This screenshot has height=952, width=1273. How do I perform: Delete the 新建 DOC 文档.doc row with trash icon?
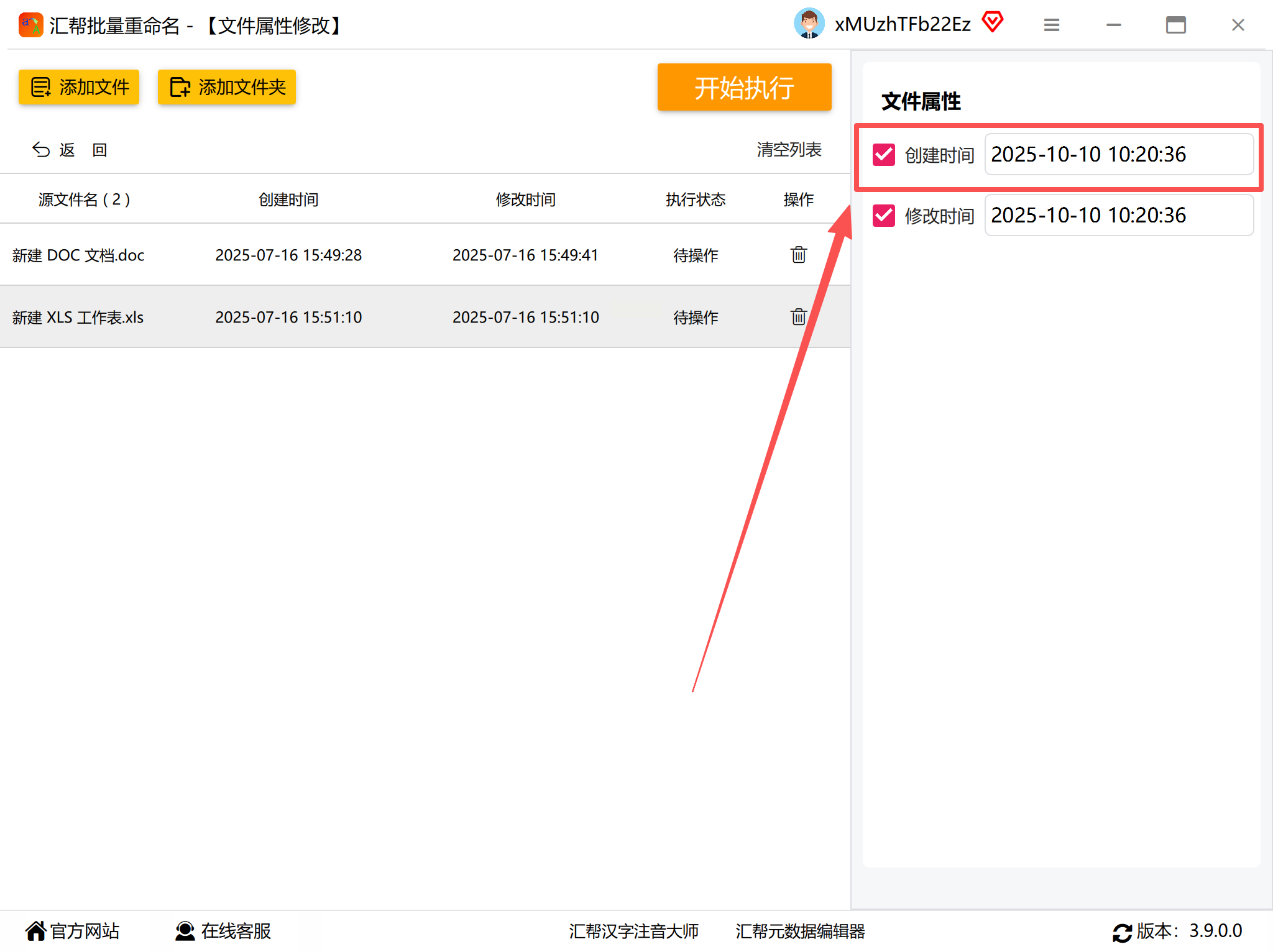click(x=798, y=255)
